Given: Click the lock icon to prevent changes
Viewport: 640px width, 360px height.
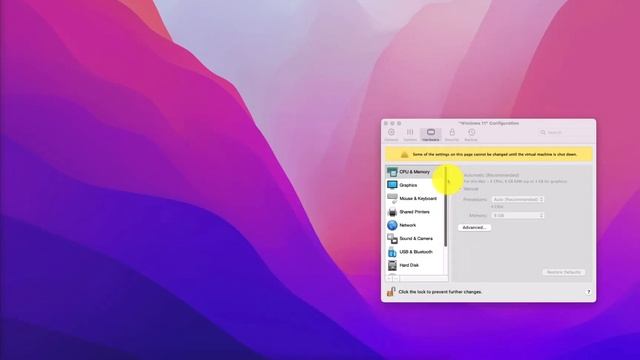Looking at the screenshot, I should [391, 291].
